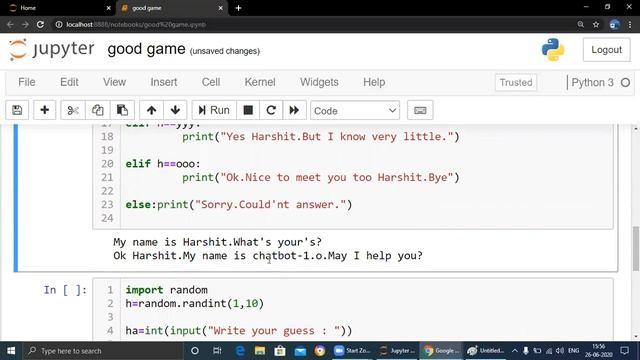Open the Cell menu
The image size is (640, 360).
[211, 82]
